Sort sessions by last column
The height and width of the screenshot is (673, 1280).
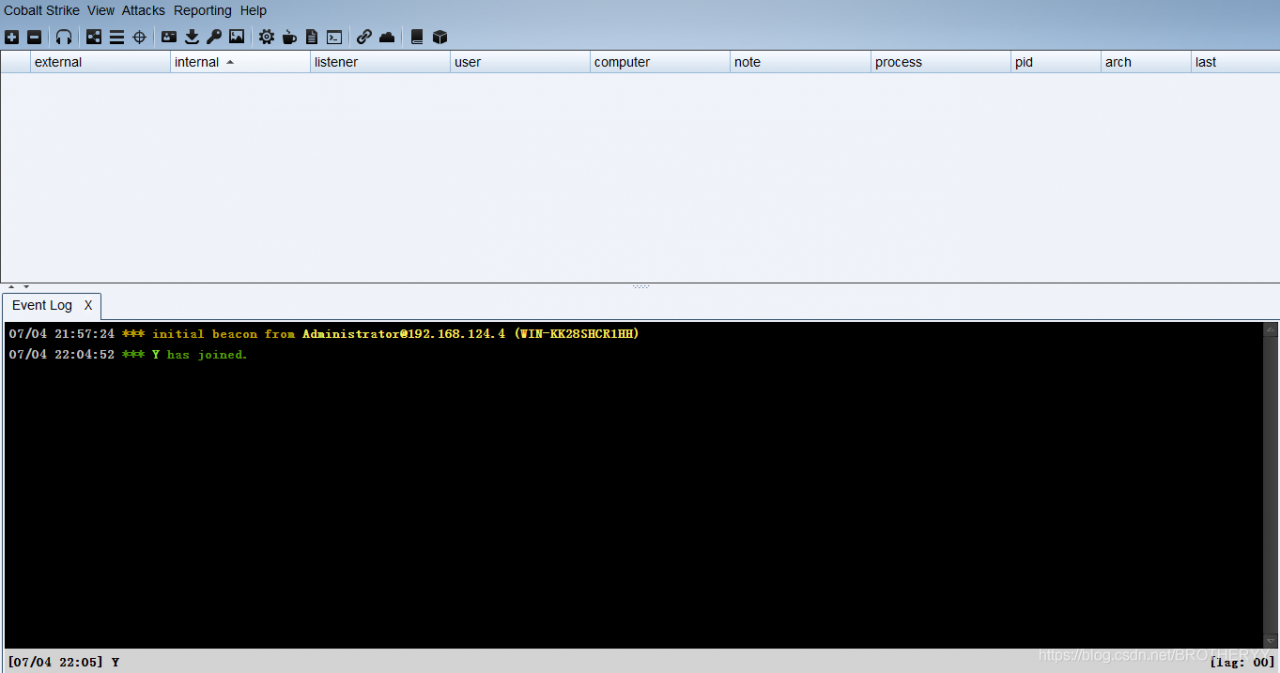(1235, 62)
